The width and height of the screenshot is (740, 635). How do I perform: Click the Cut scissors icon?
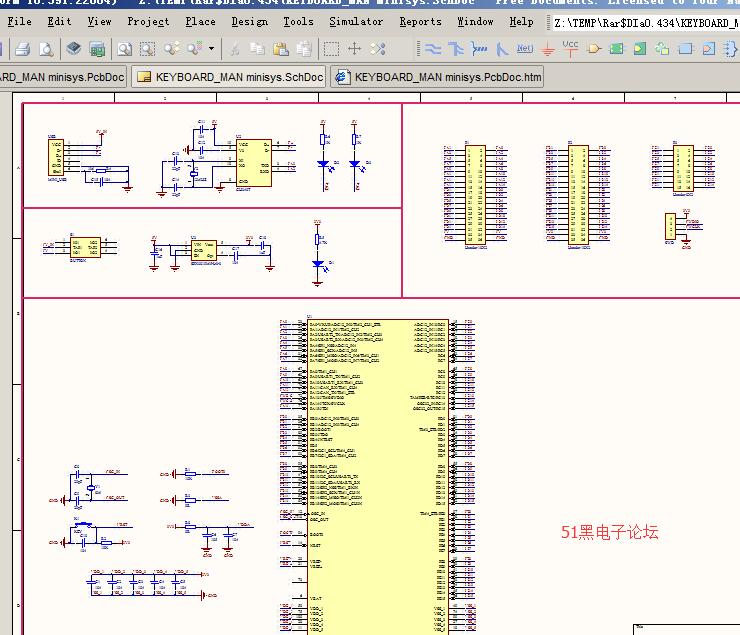234,49
